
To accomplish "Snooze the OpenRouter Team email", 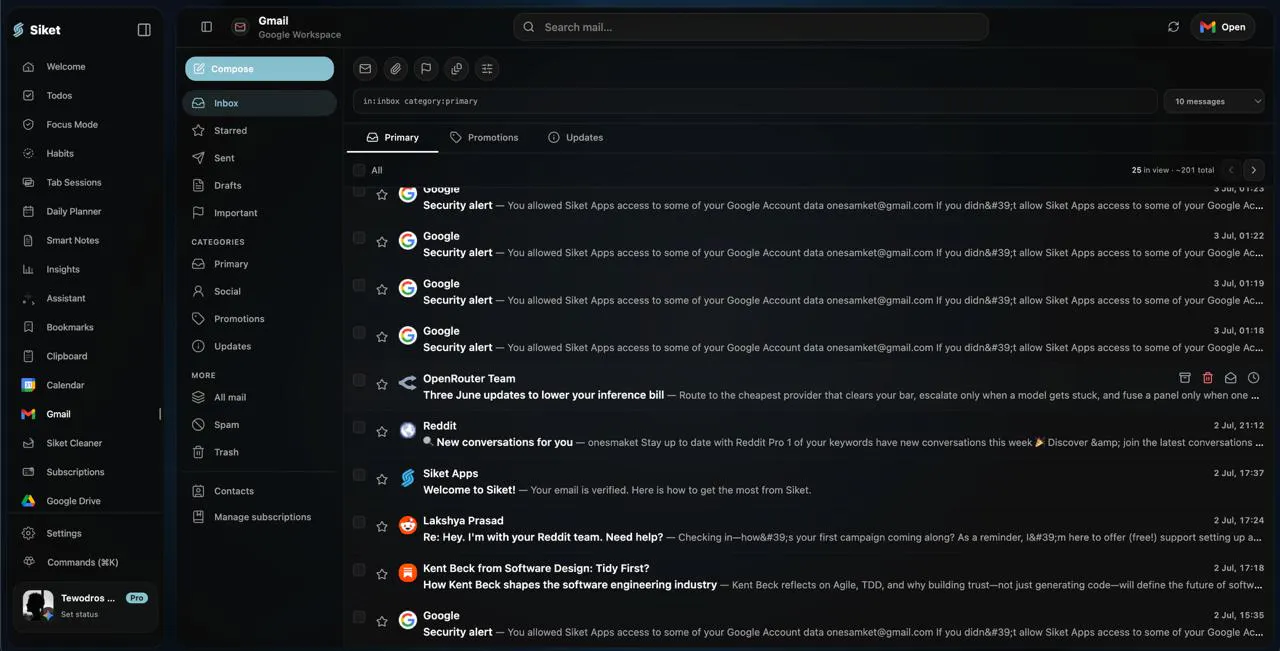I will click(x=1253, y=378).
